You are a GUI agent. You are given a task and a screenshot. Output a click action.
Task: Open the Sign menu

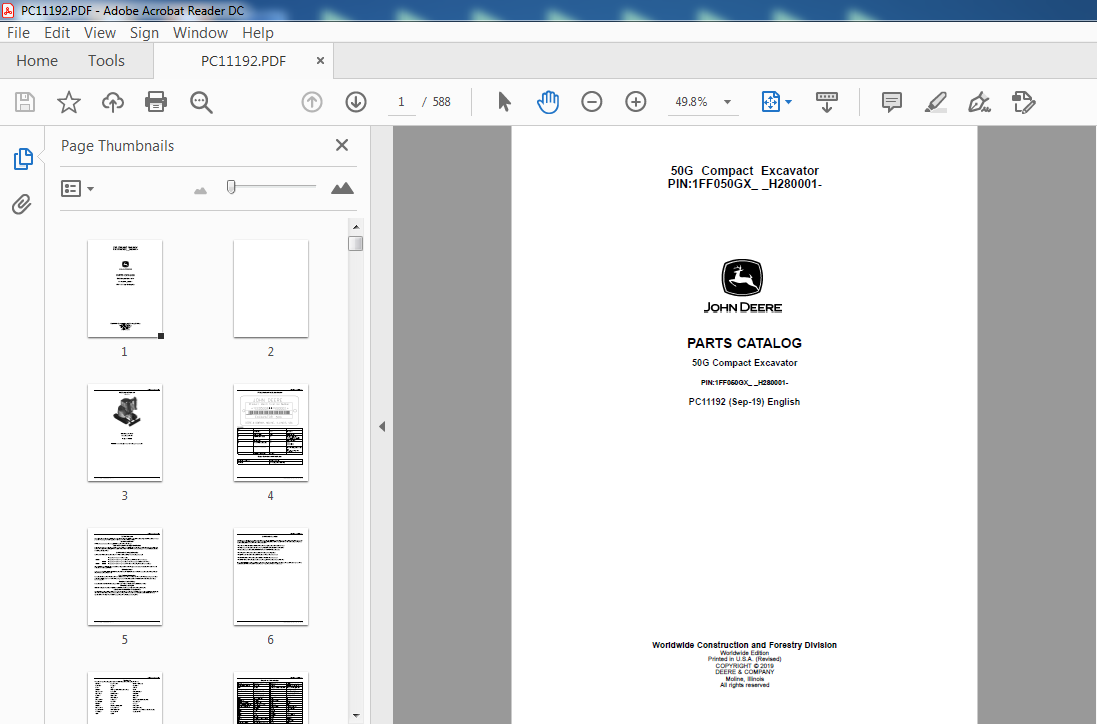pyautogui.click(x=144, y=33)
